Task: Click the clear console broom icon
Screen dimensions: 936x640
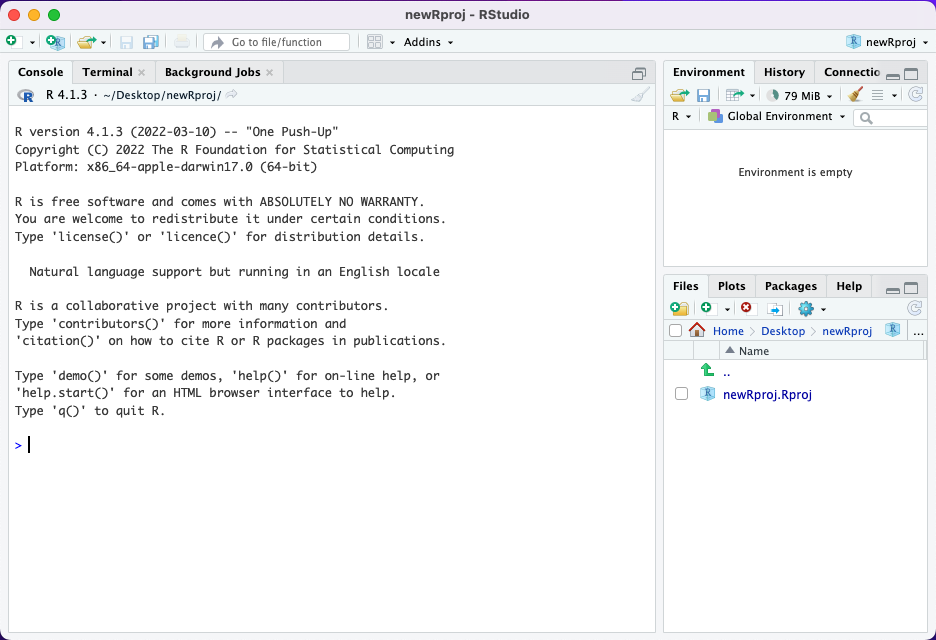Action: point(640,95)
